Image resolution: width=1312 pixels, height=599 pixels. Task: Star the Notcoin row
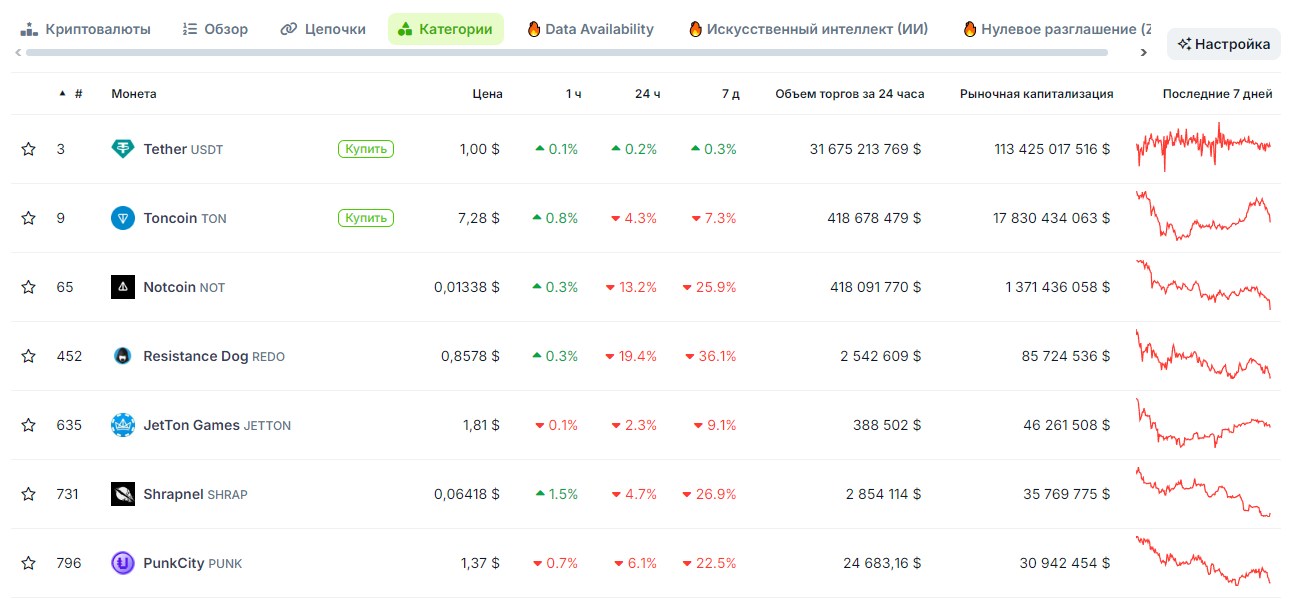click(28, 287)
